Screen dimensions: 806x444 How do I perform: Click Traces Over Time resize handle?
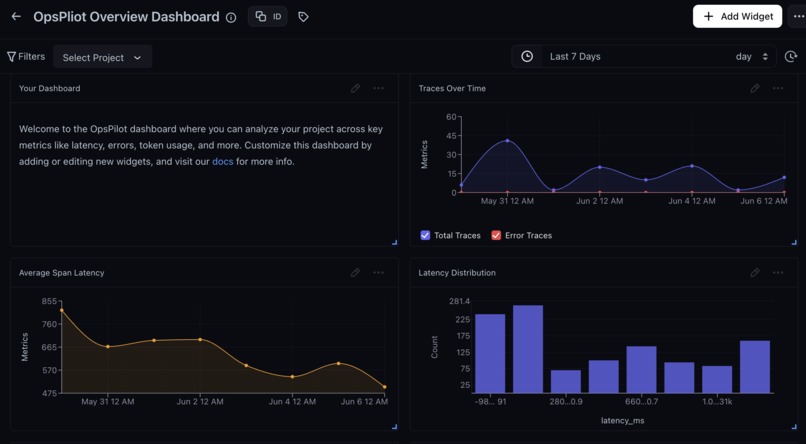[794, 242]
